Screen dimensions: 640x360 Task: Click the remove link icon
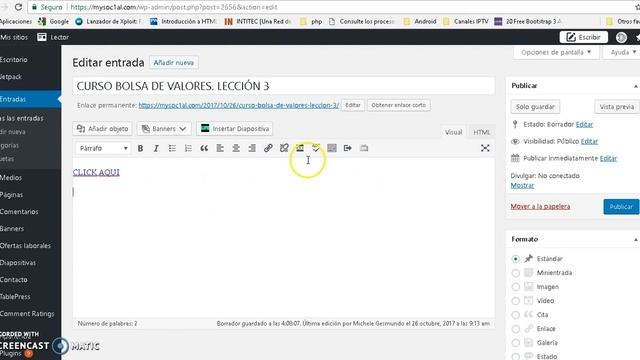pos(284,148)
